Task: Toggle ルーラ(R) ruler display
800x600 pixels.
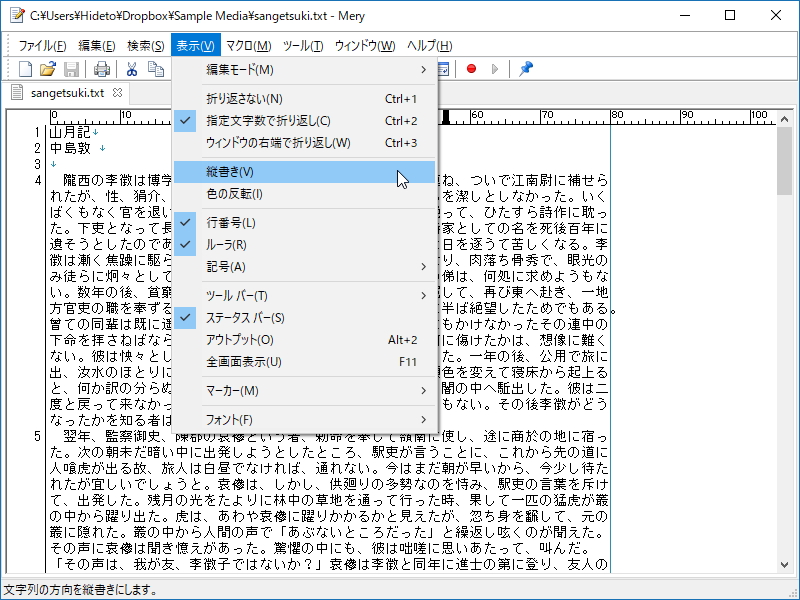Action: [x=305, y=245]
